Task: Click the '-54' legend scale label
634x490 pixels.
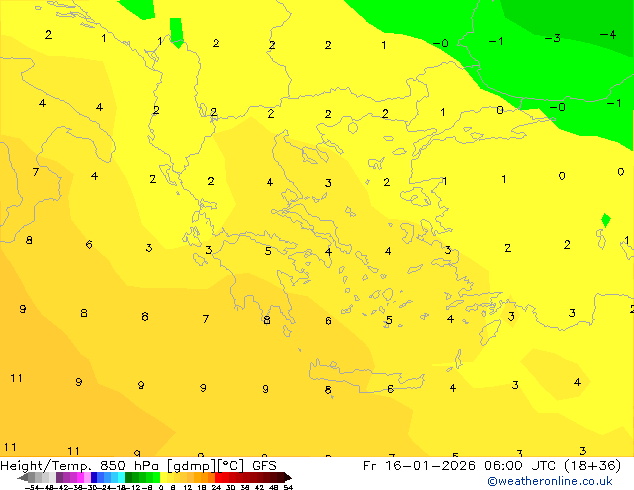Action: click(32, 487)
